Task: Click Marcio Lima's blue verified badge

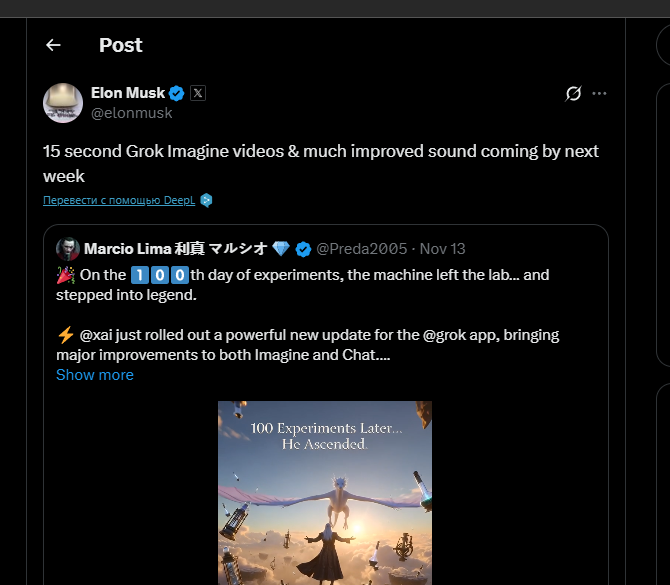Action: 303,248
